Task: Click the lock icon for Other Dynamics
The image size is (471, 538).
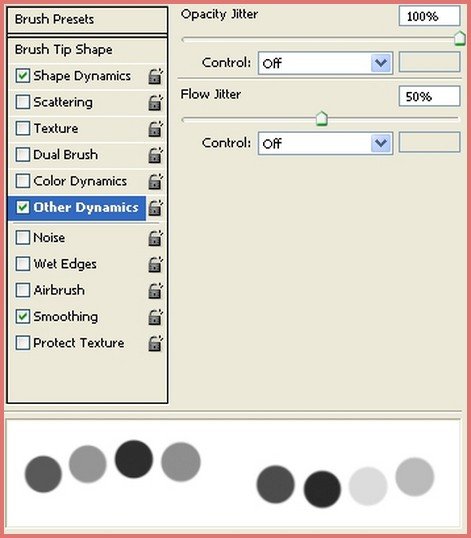Action: [155, 208]
